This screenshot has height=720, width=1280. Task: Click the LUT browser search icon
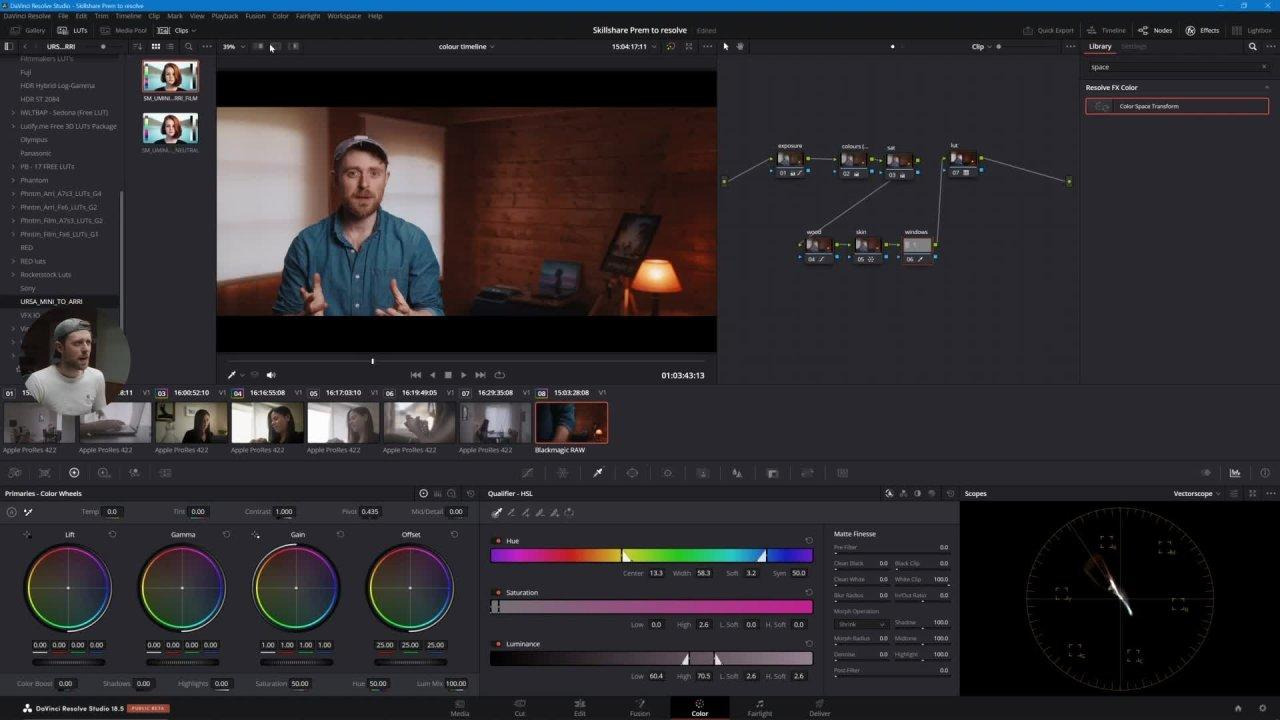point(188,46)
